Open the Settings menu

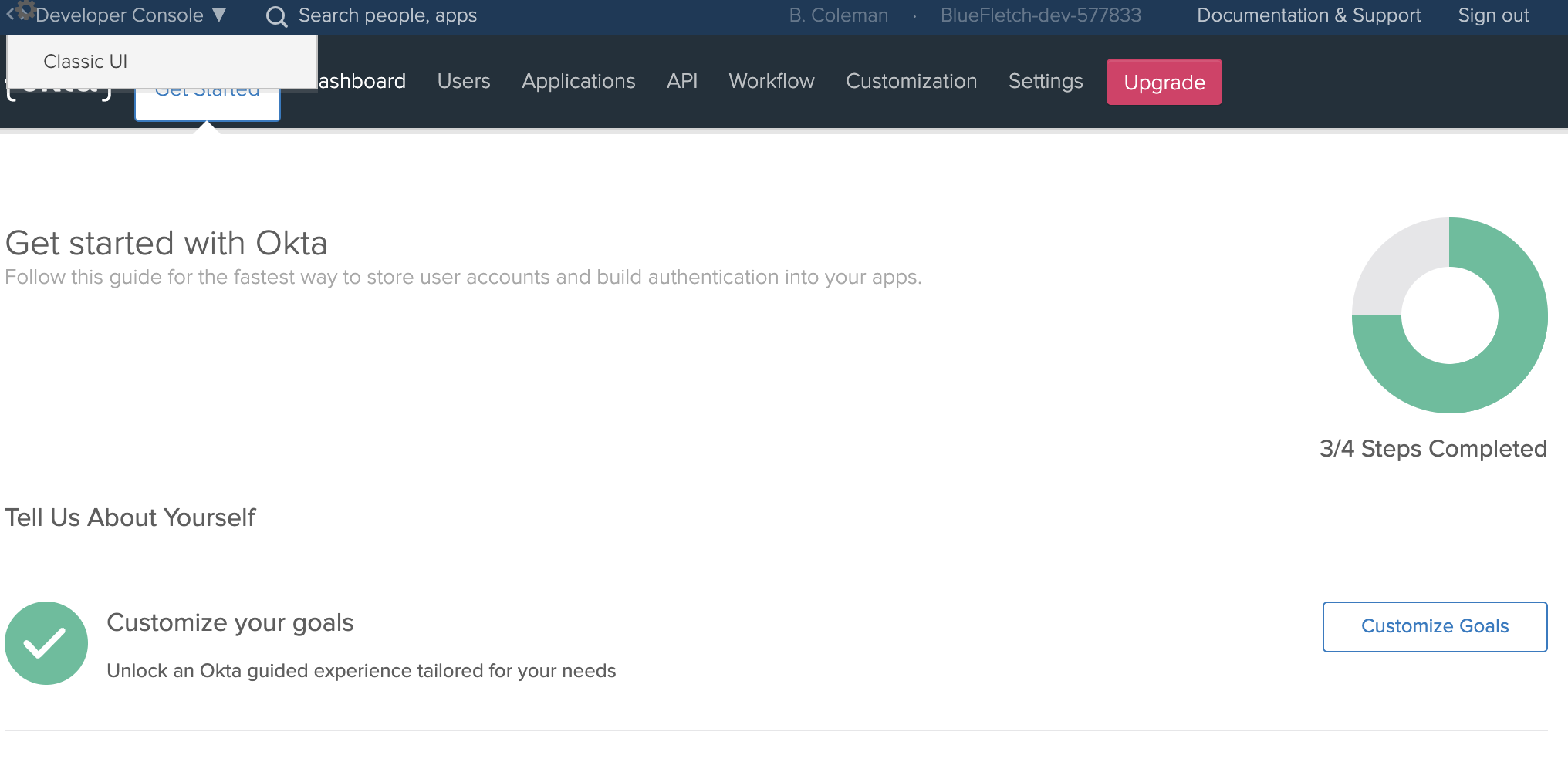point(1046,81)
